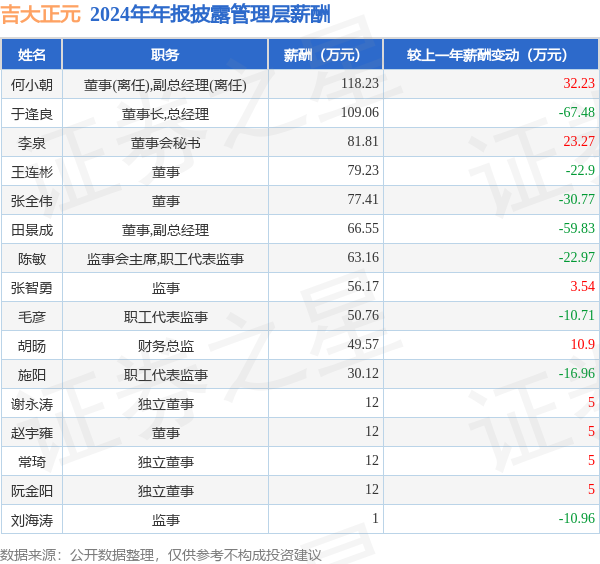Click the 吉大正元 company name in title

click(x=41, y=15)
